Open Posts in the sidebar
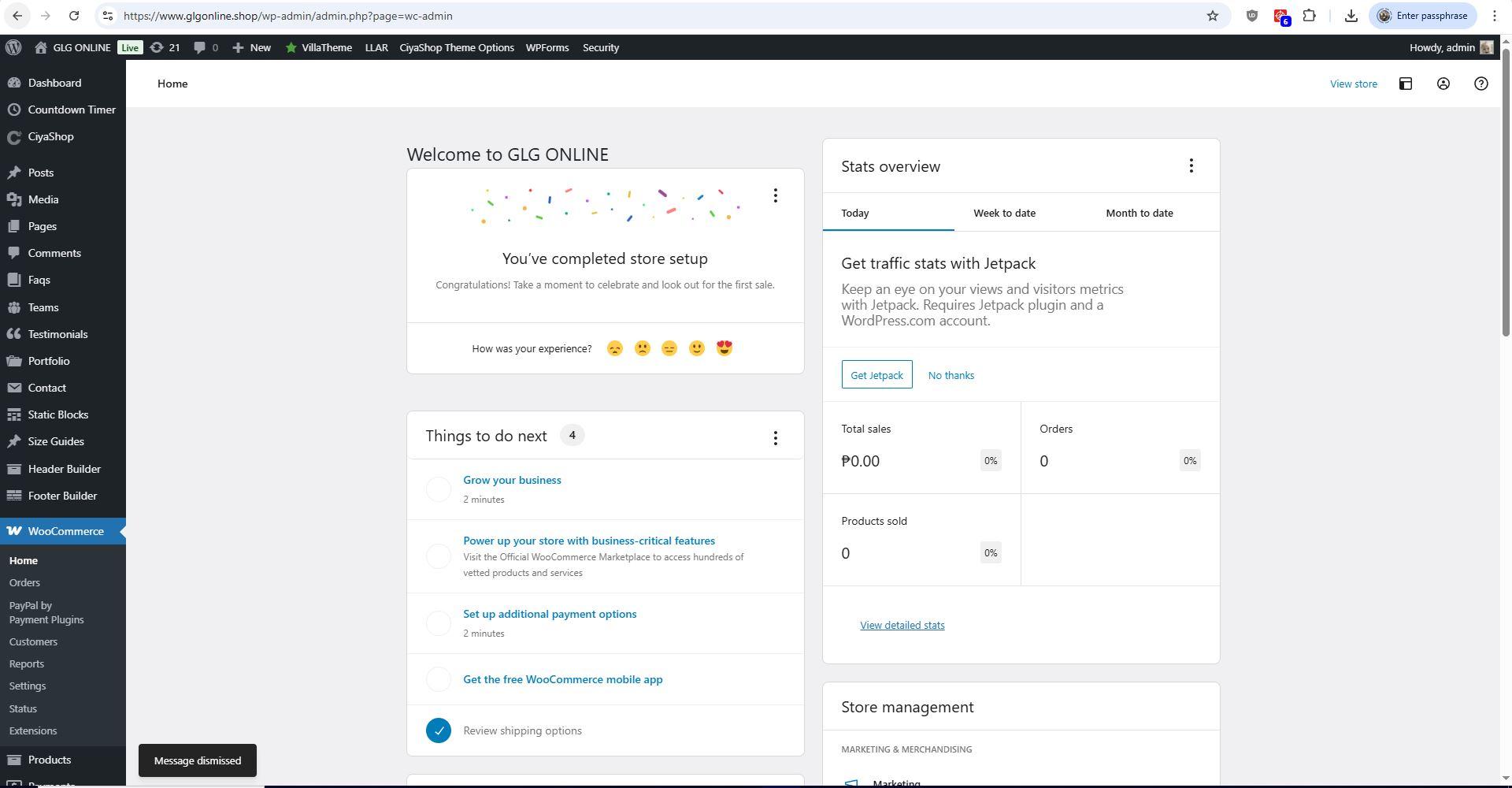 pos(41,173)
